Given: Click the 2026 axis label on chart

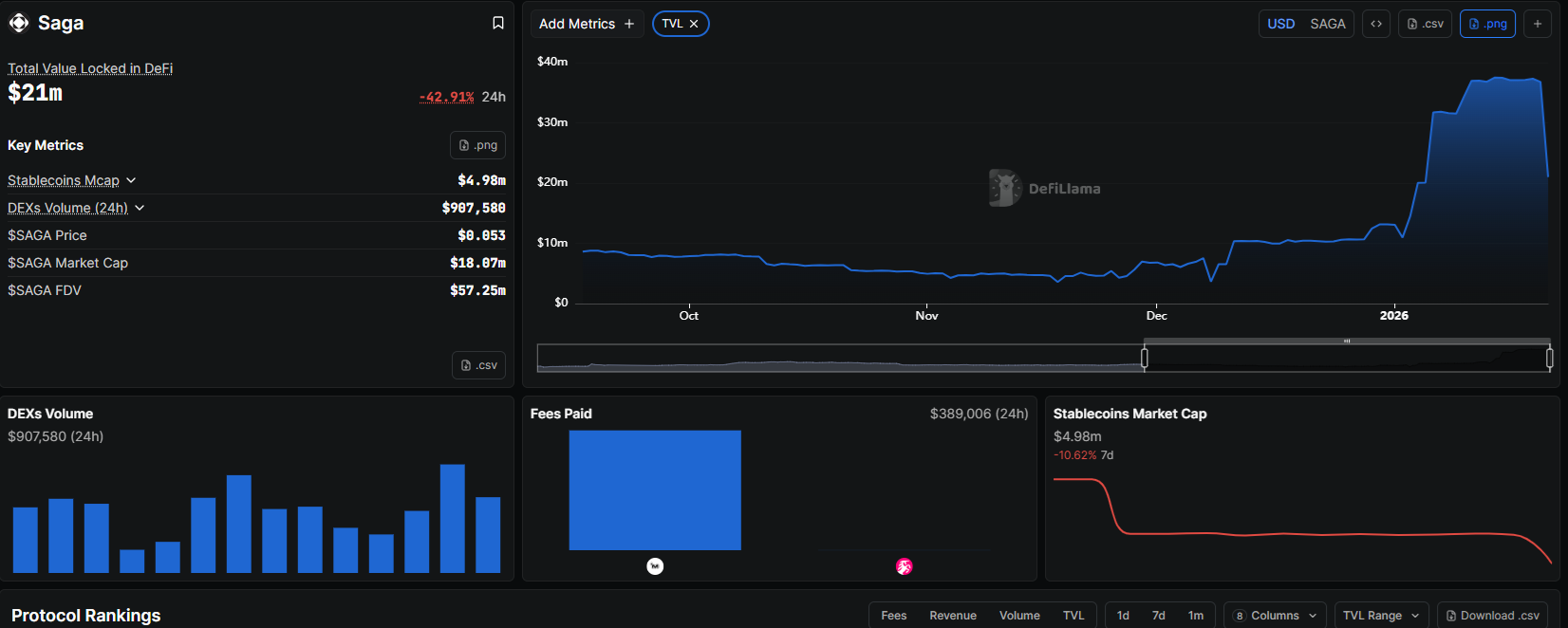Looking at the screenshot, I should coord(1393,316).
